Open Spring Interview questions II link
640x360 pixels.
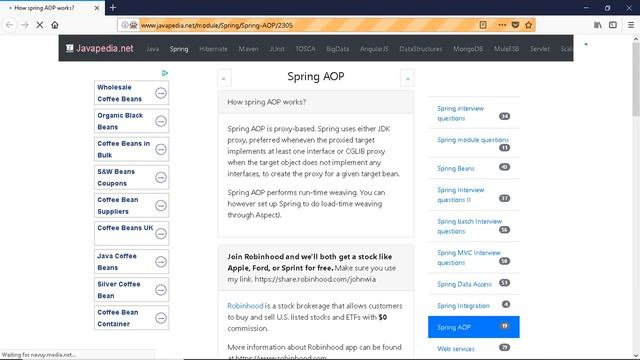tap(460, 195)
